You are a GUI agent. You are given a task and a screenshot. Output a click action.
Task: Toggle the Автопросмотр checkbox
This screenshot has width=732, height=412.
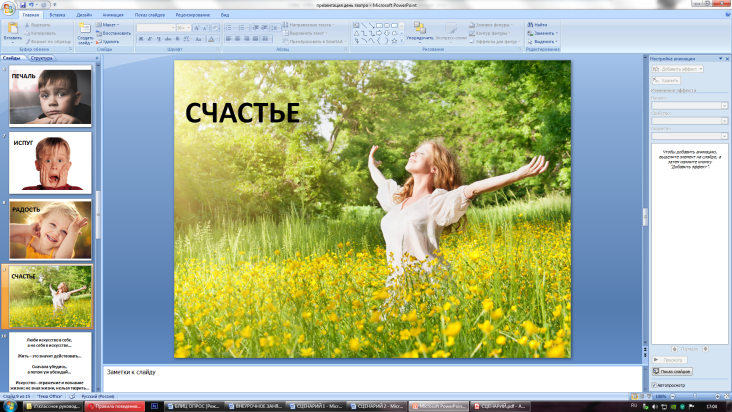(655, 384)
